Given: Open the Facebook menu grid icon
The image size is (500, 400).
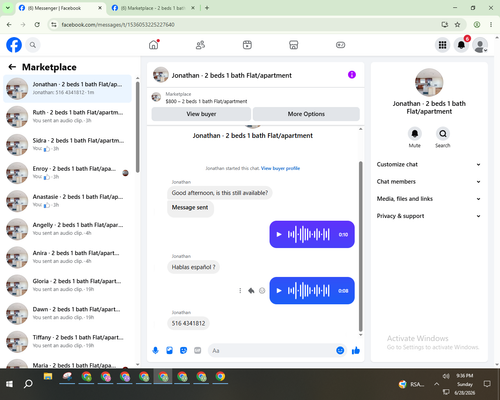Looking at the screenshot, I should (442, 45).
